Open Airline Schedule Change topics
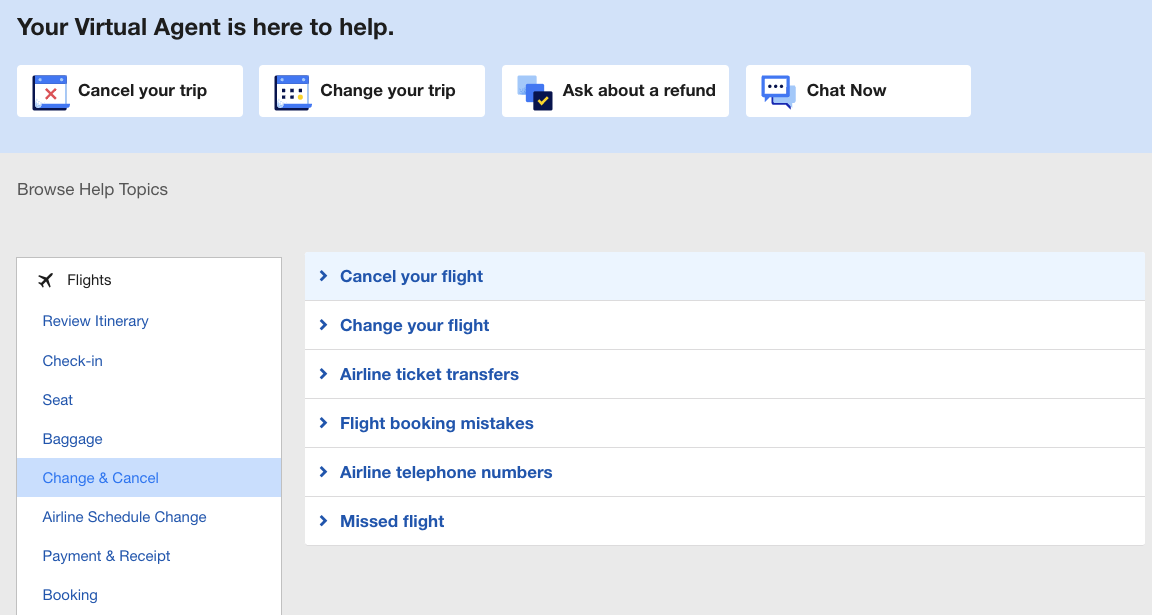 pos(124,517)
